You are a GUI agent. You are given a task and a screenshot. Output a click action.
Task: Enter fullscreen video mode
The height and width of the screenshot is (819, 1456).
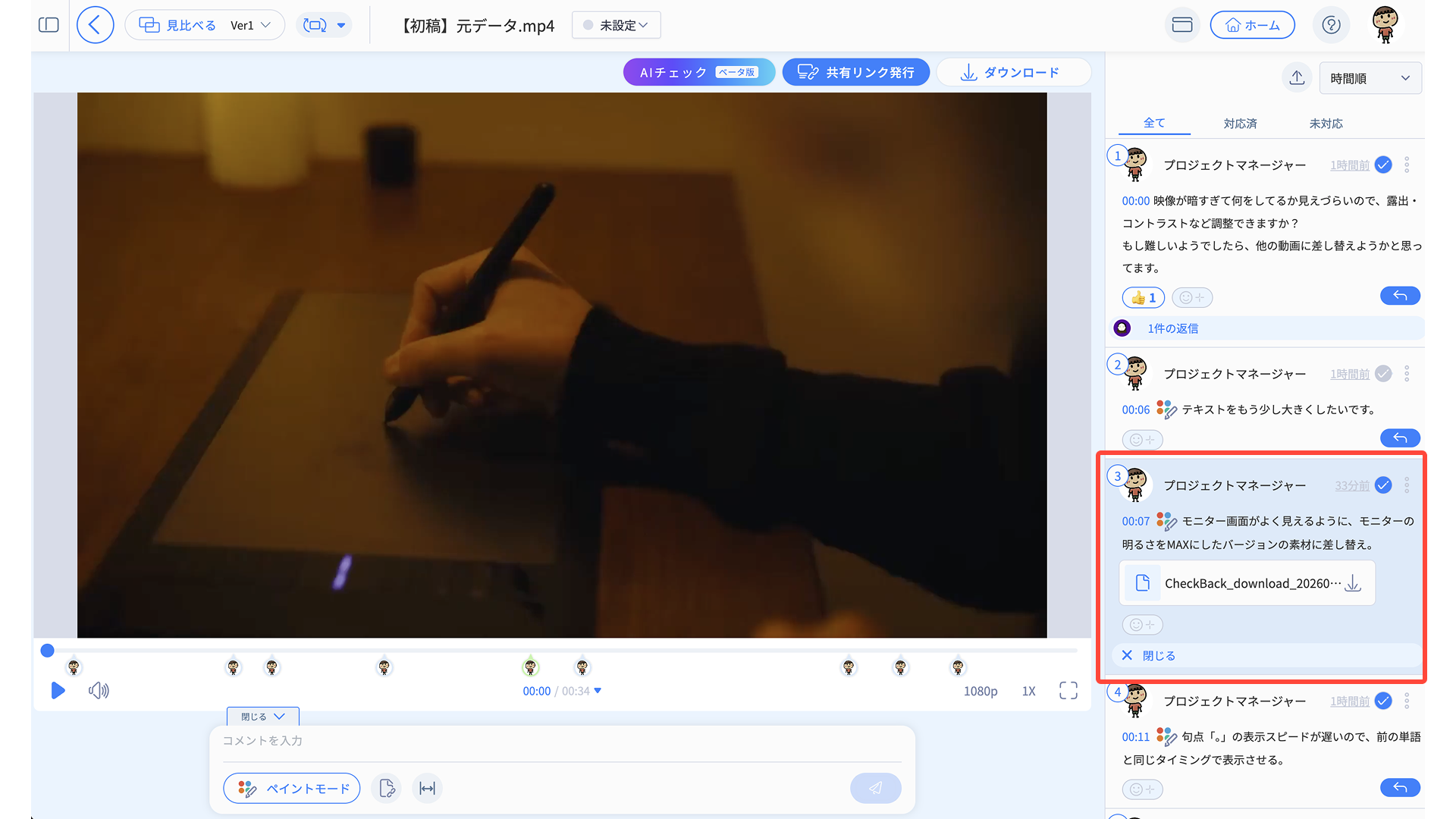1068,691
